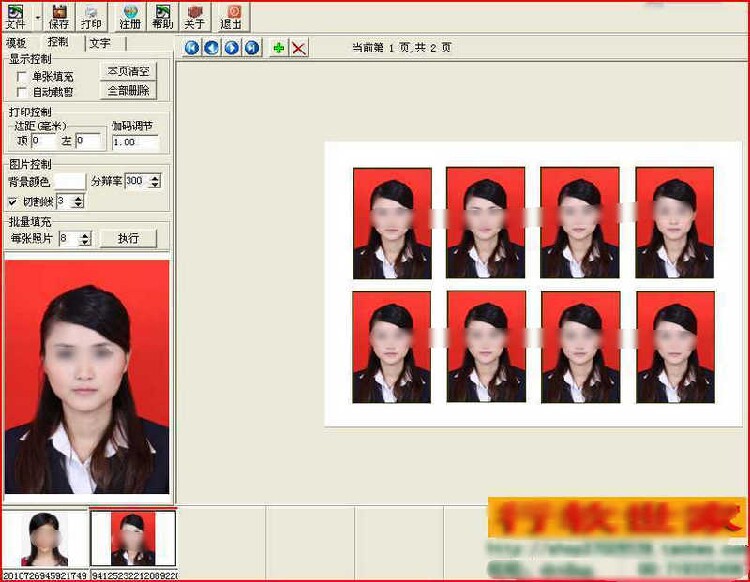This screenshot has width=750, height=582.
Task: Click the 左 margin input field
Action: point(88,141)
